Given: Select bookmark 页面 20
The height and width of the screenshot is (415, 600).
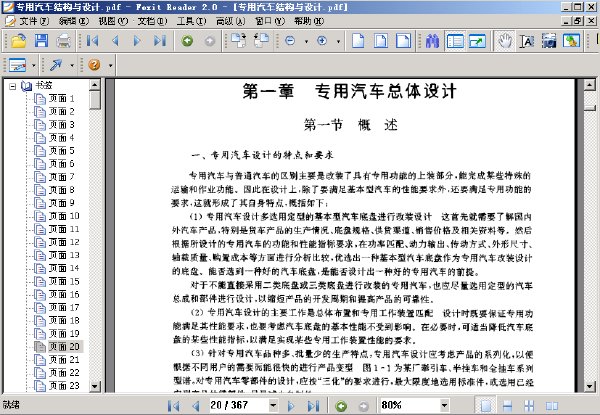Looking at the screenshot, I should click(x=64, y=347).
